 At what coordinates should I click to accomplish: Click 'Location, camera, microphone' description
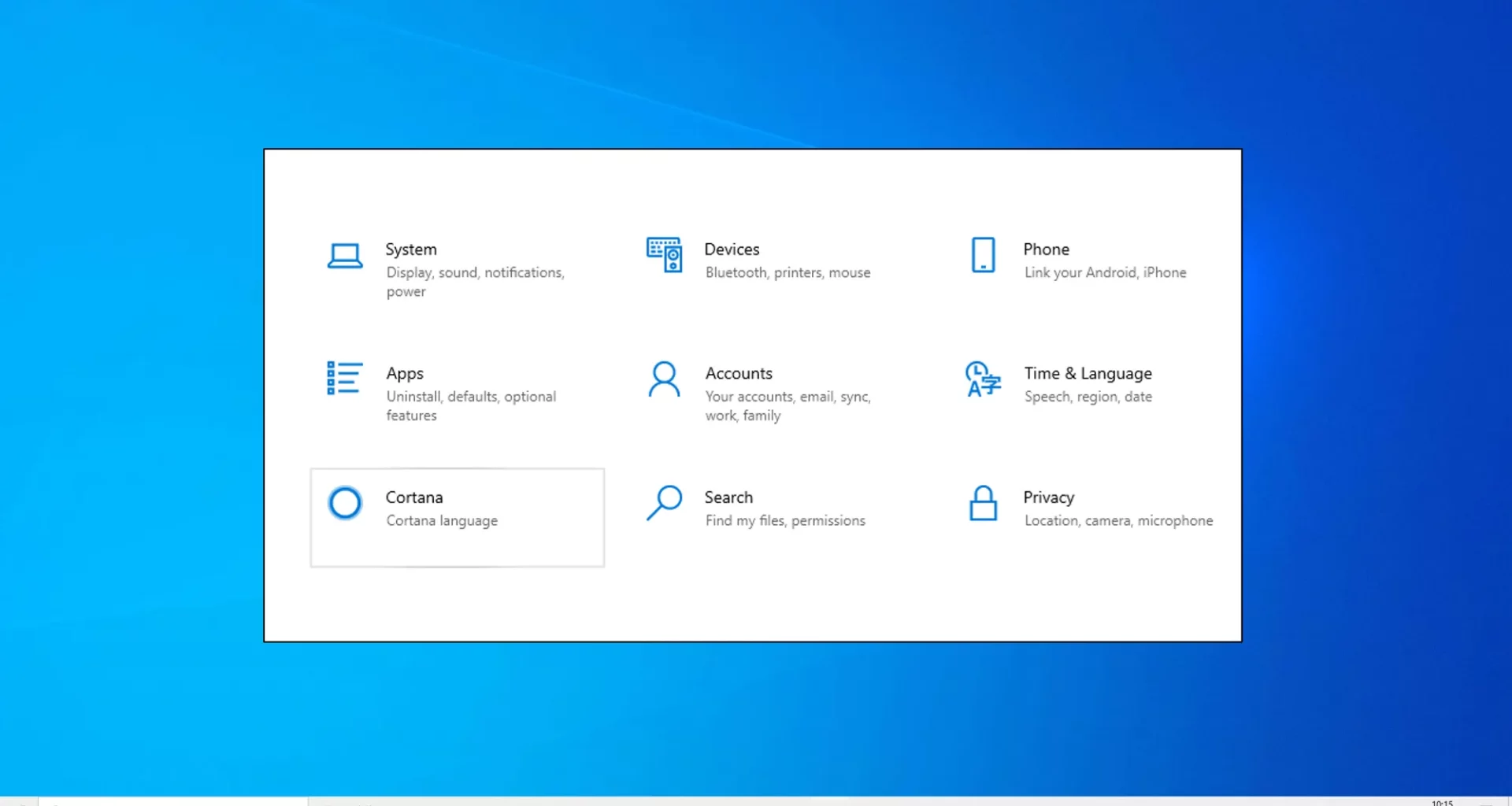[x=1118, y=521]
